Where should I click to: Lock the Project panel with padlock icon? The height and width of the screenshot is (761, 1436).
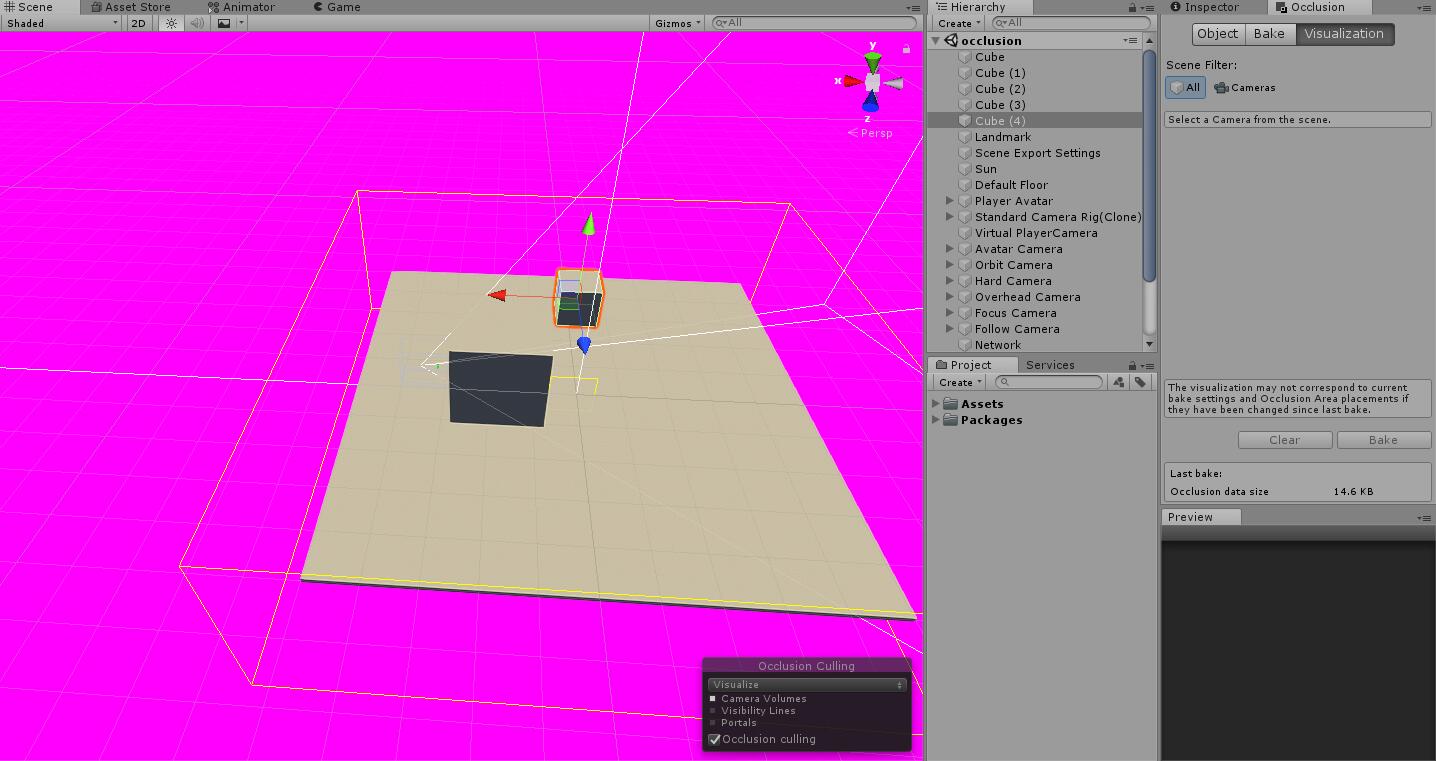coord(1132,365)
